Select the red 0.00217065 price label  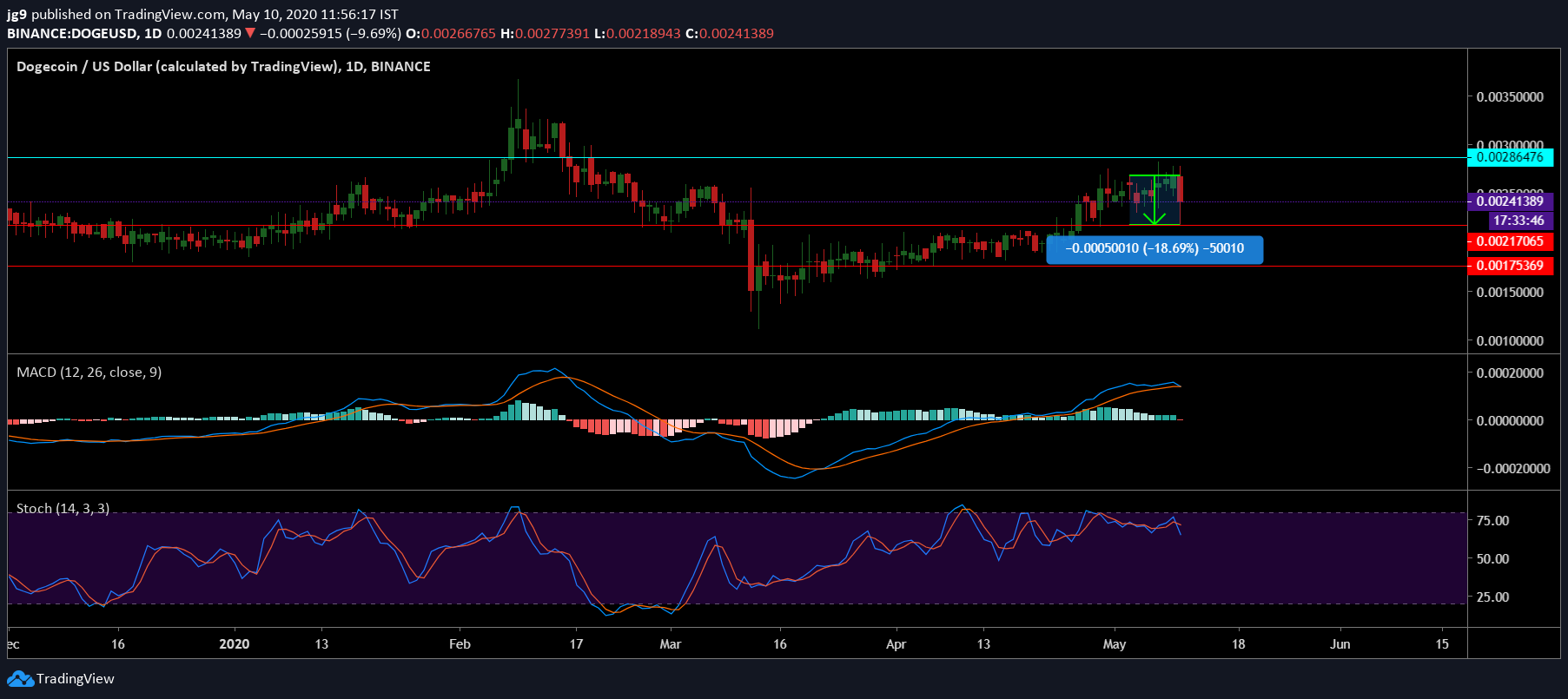coord(1510,241)
